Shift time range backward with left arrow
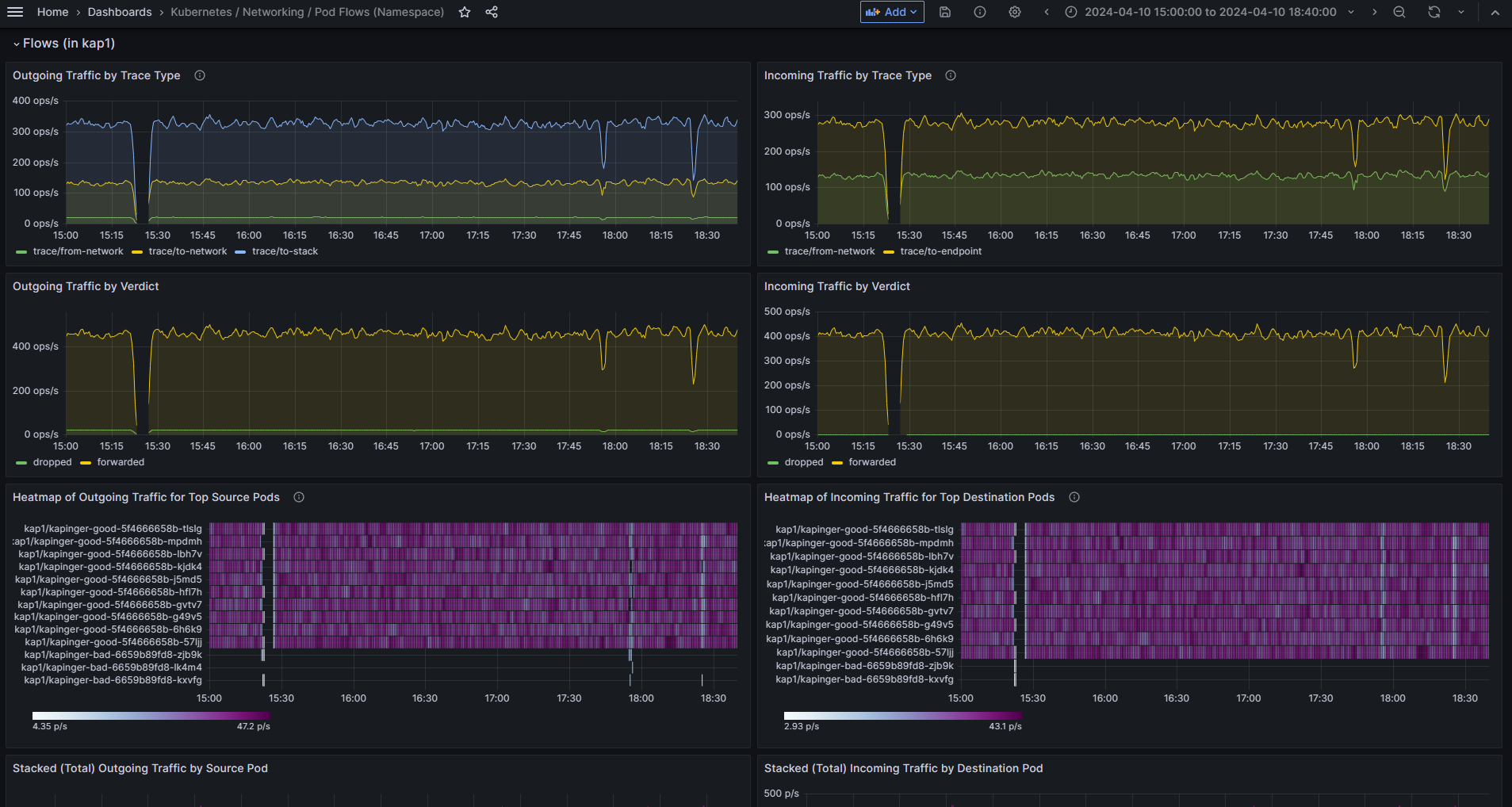 (1047, 12)
